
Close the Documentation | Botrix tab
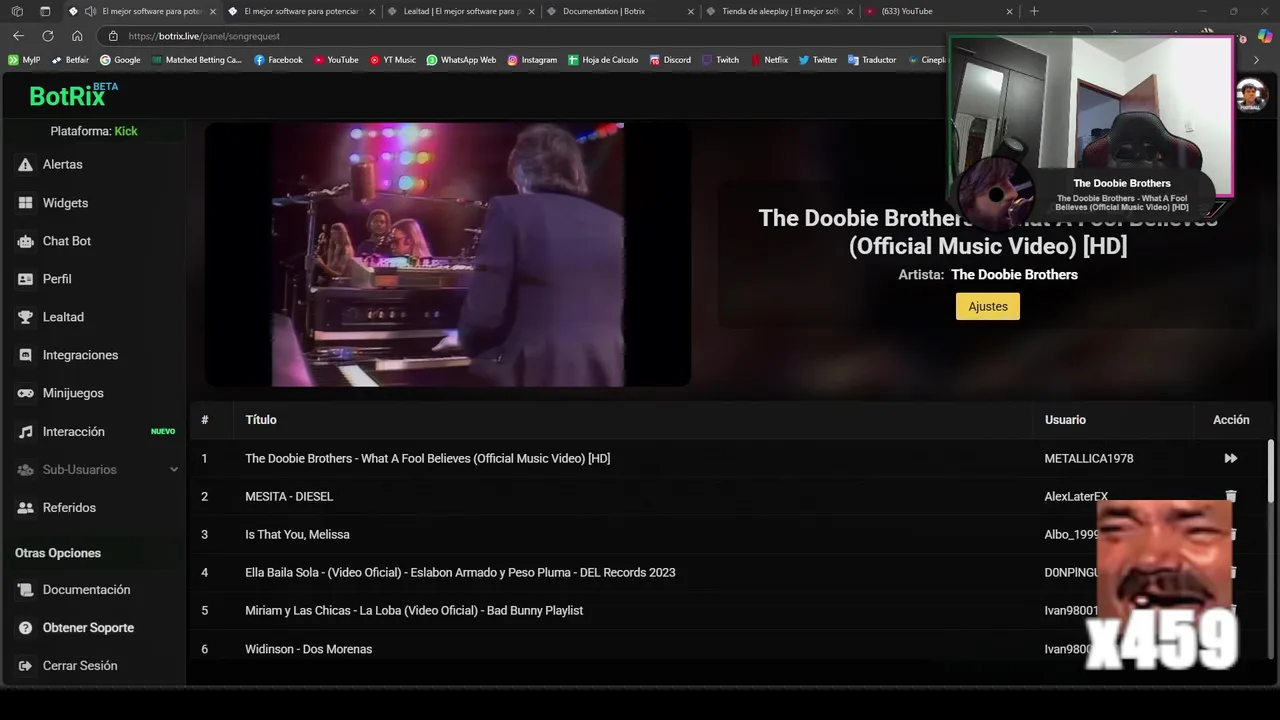pos(691,11)
